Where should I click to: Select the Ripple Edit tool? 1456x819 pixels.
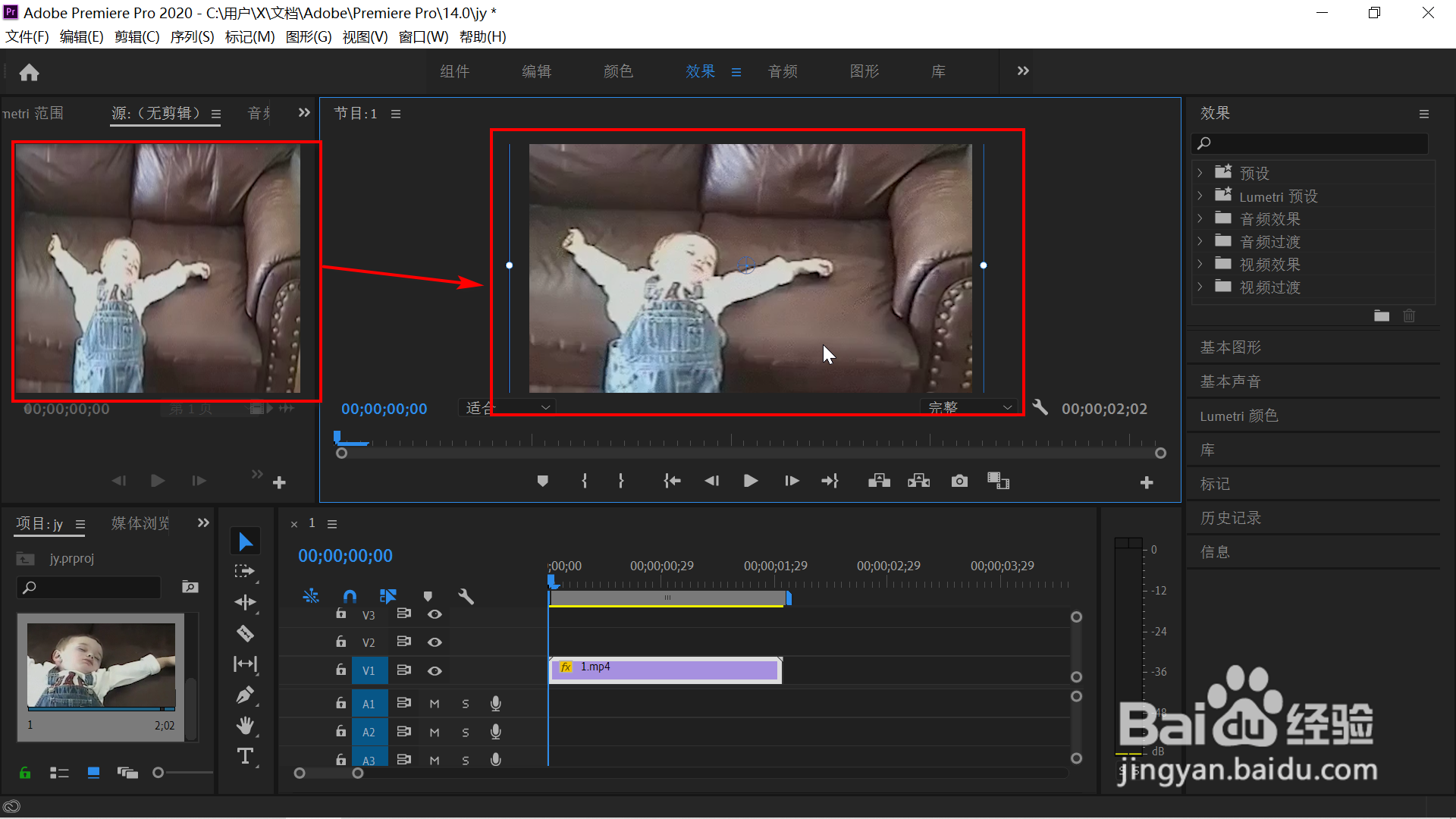(x=245, y=602)
